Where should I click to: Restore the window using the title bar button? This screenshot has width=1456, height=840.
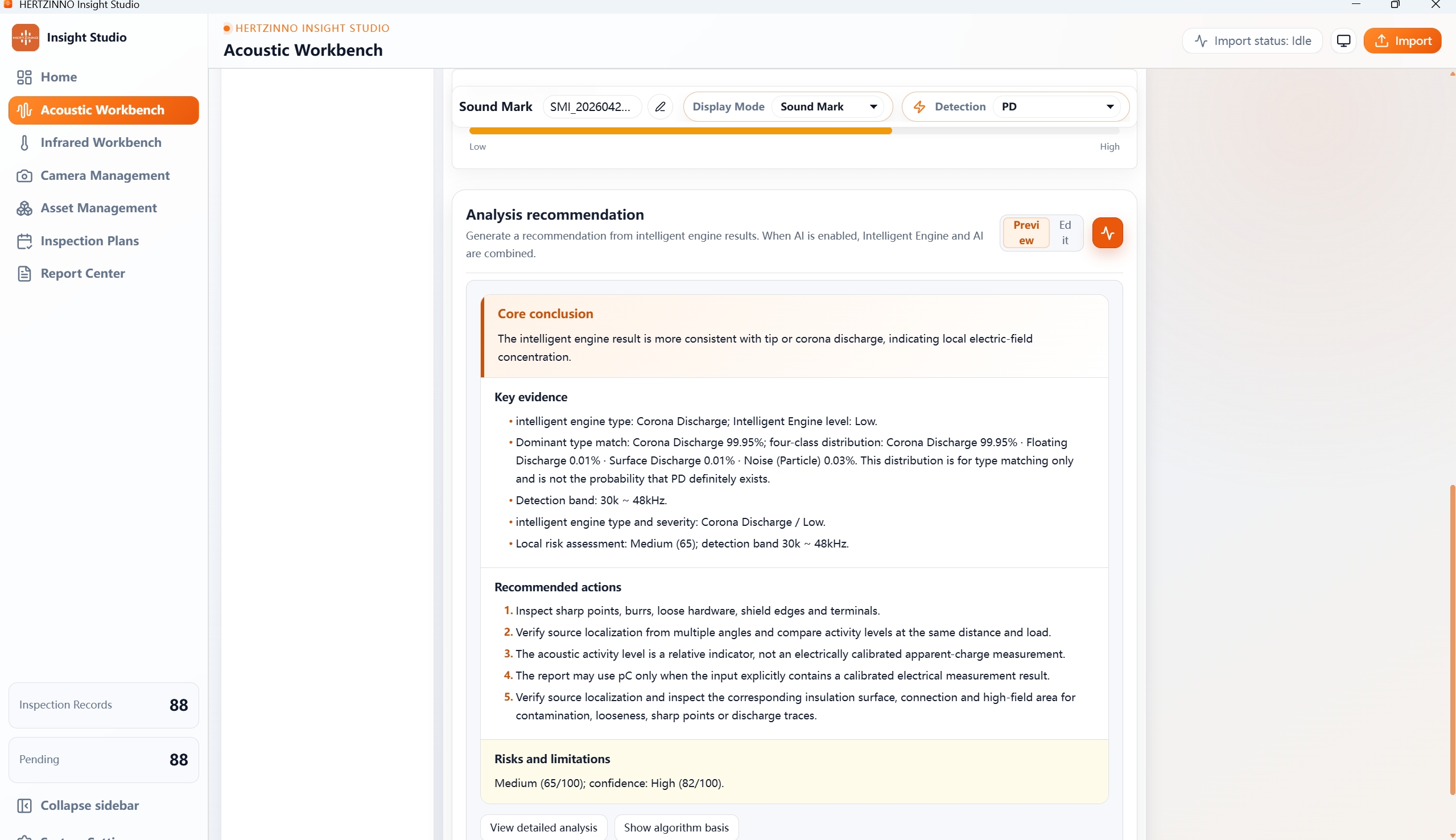pos(1395,5)
